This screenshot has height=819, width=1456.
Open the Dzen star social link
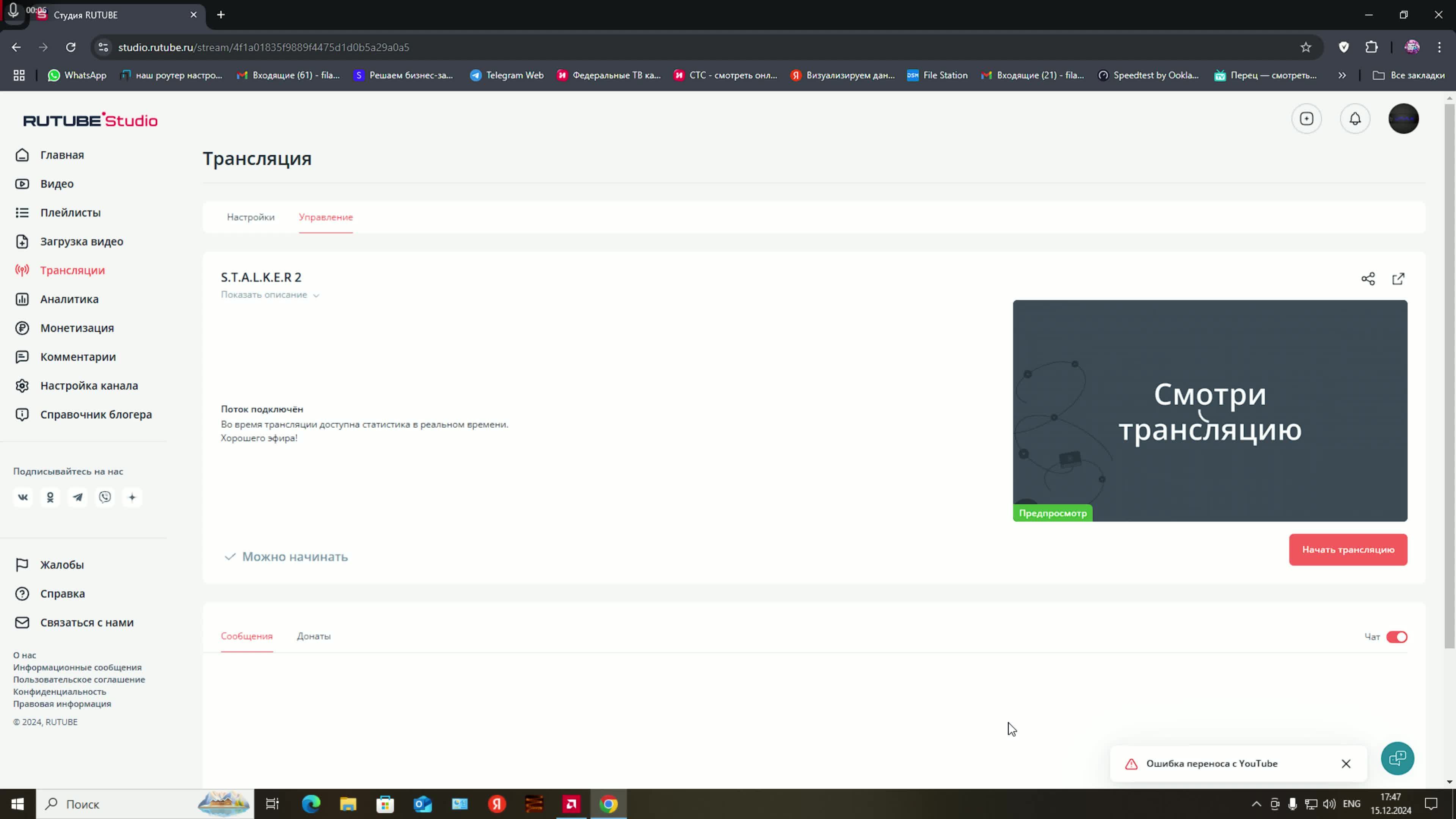pyautogui.click(x=132, y=497)
